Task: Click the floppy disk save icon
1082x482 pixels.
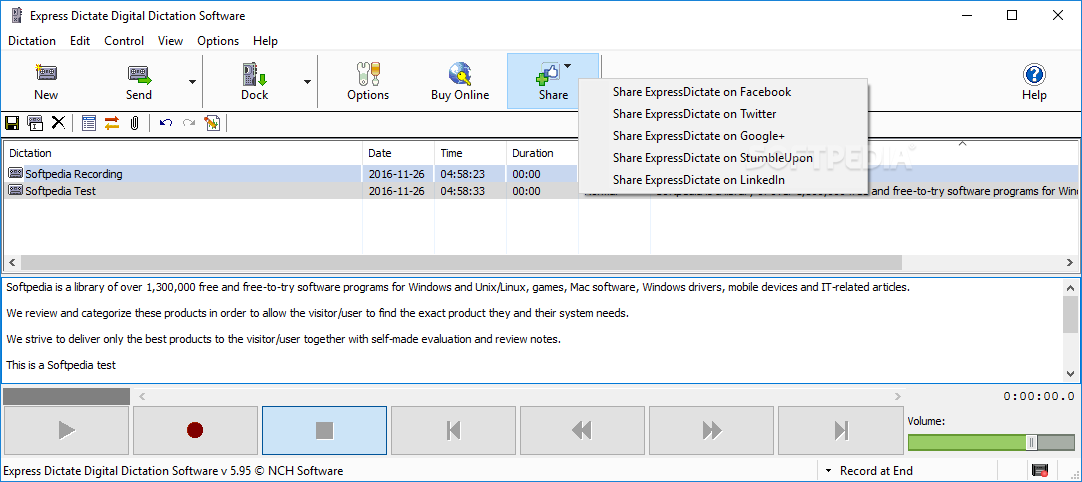Action: pos(12,123)
